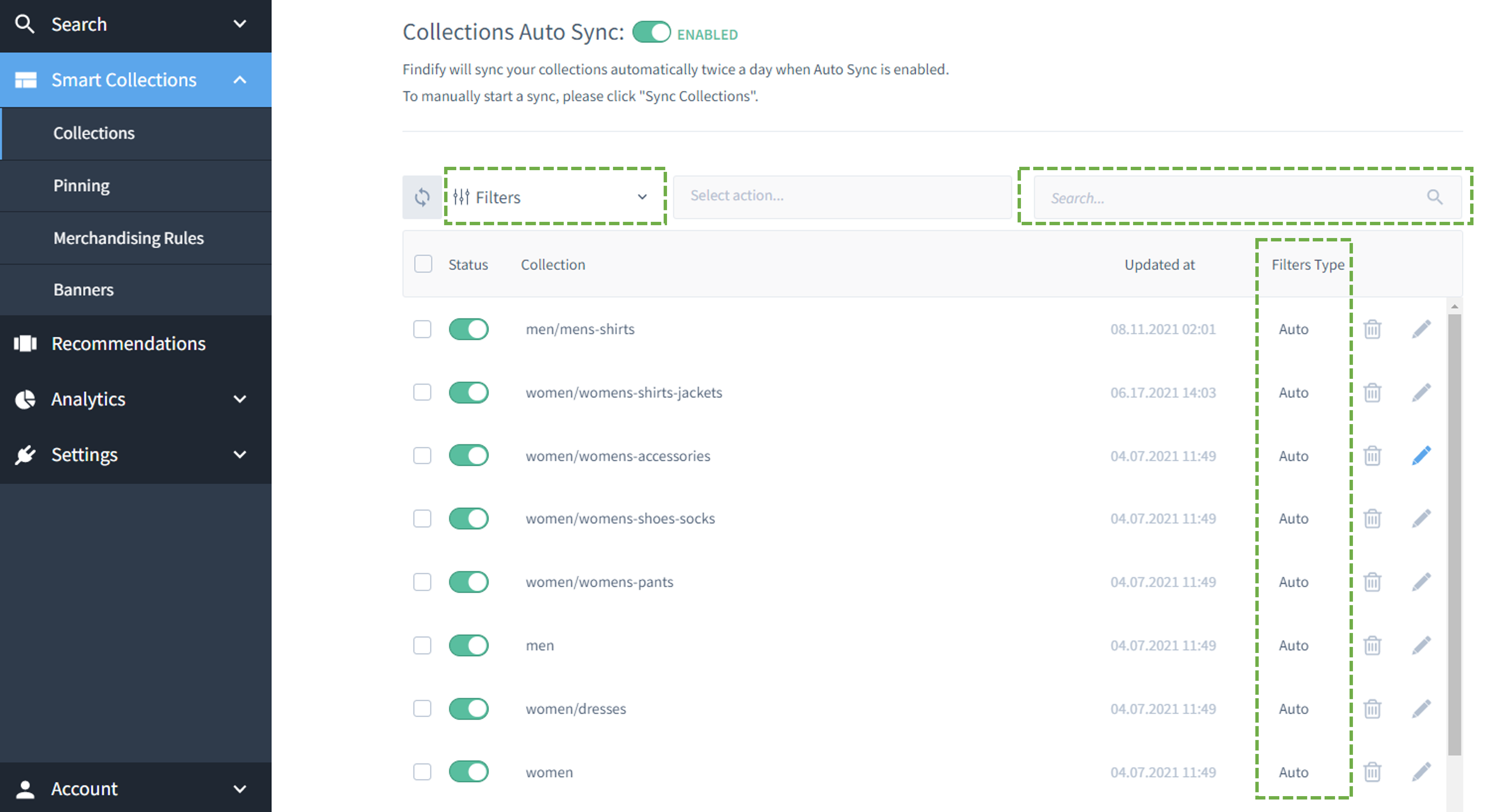Disable the men/mens-shirts status toggle
This screenshot has width=1486, height=812.
pyautogui.click(x=468, y=329)
